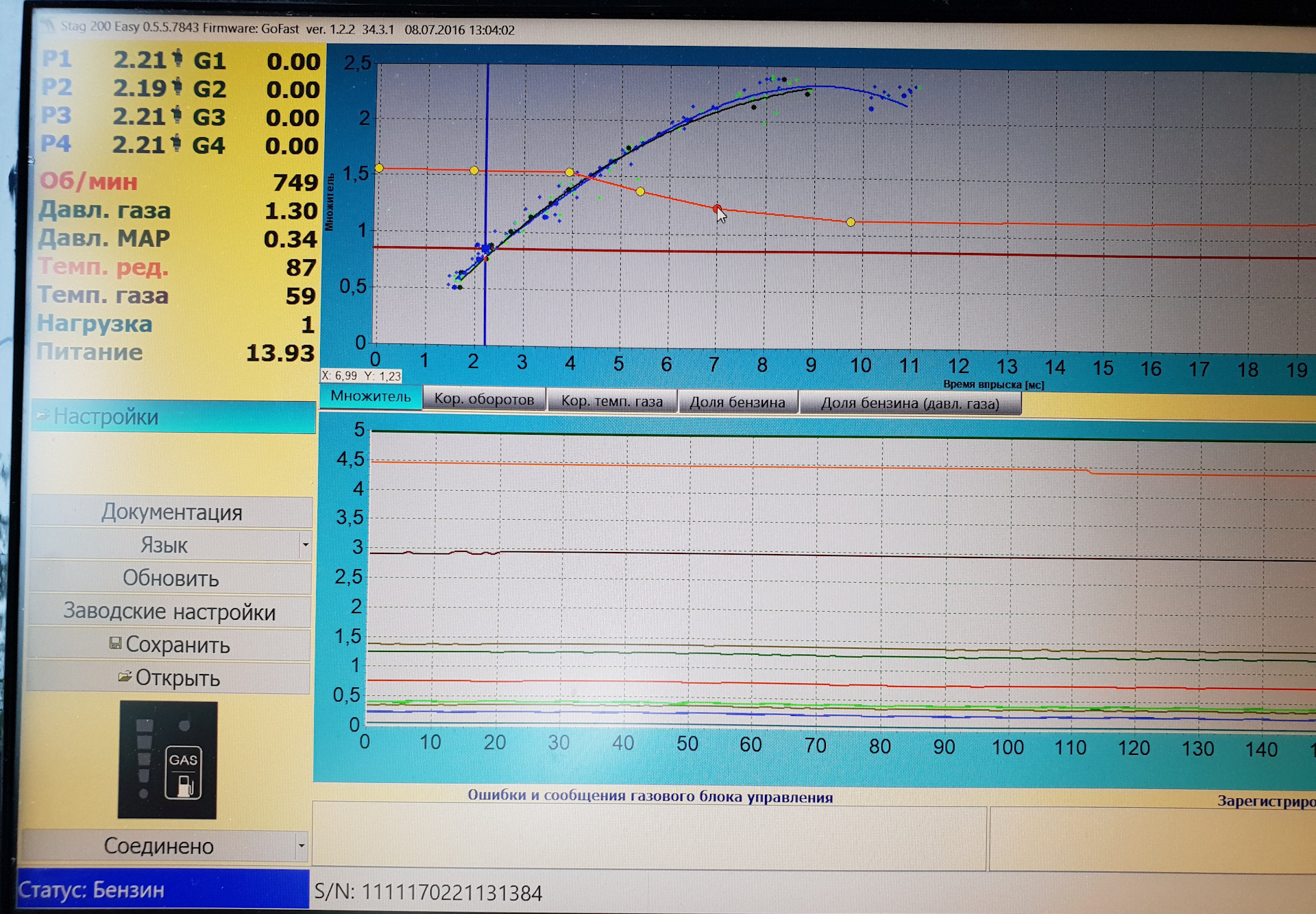Select the yellow multiplier point near 5.5 ms
The image size is (1316, 914).
click(x=640, y=191)
